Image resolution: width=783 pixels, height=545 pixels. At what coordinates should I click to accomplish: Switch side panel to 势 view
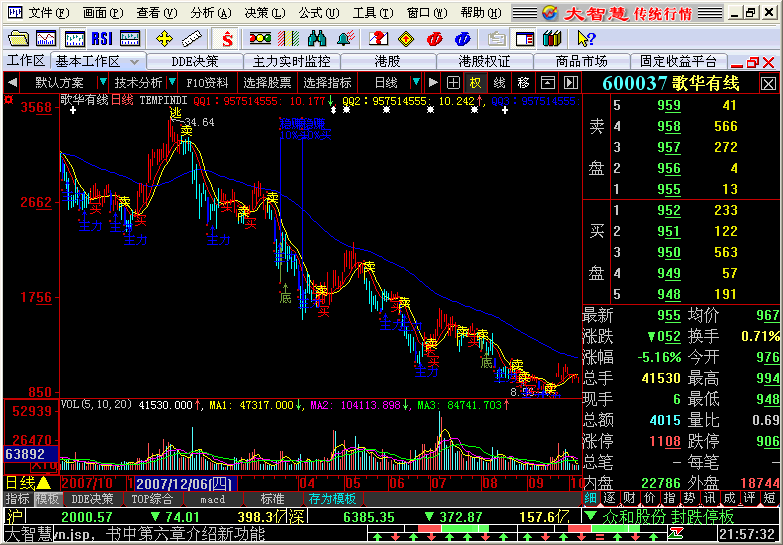tap(690, 498)
